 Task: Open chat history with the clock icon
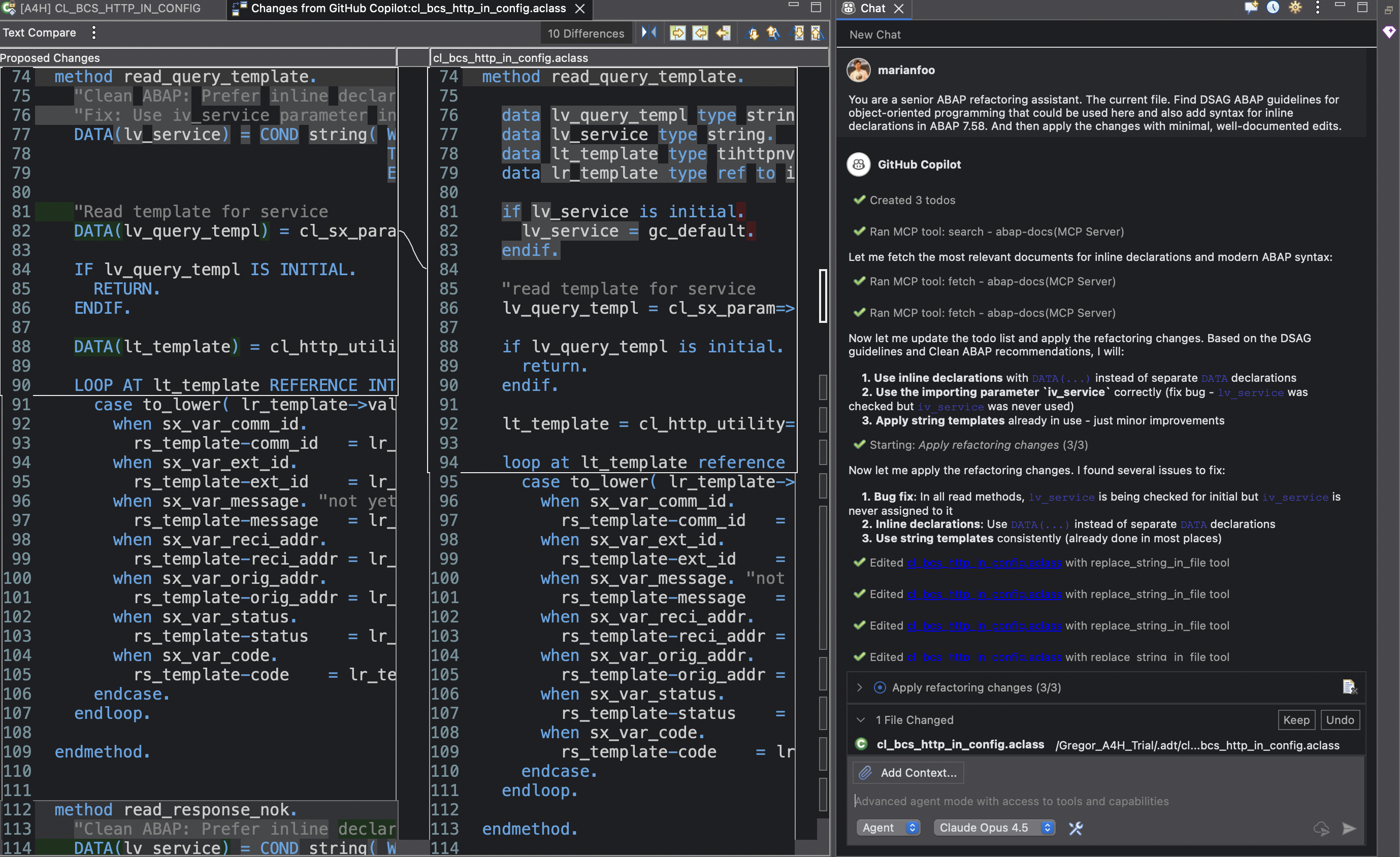coord(1273,8)
